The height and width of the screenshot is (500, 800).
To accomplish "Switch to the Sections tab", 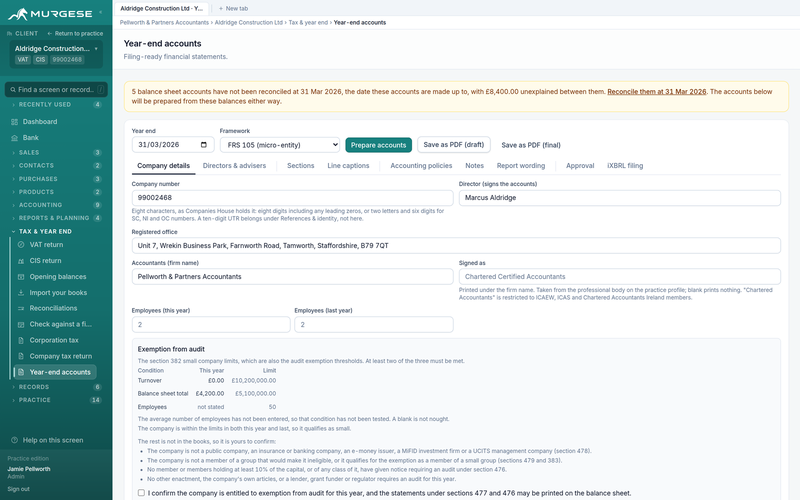I will pos(301,166).
